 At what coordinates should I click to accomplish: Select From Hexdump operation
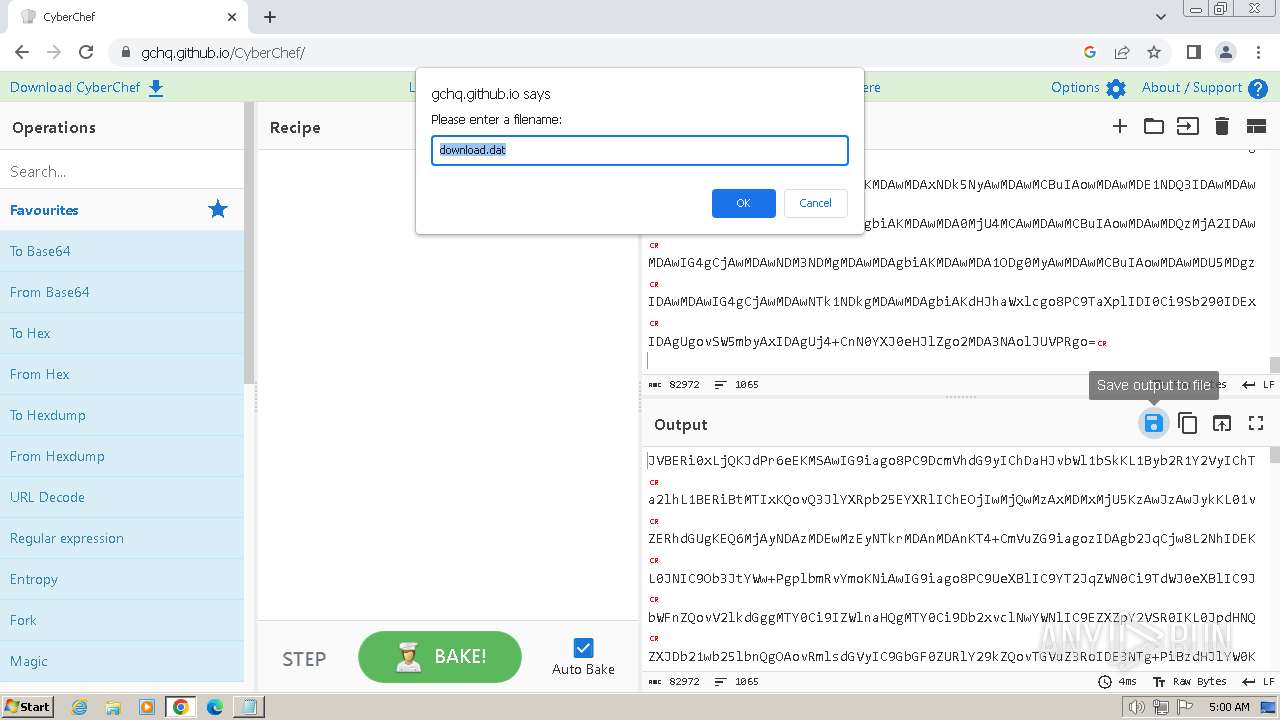click(x=122, y=456)
